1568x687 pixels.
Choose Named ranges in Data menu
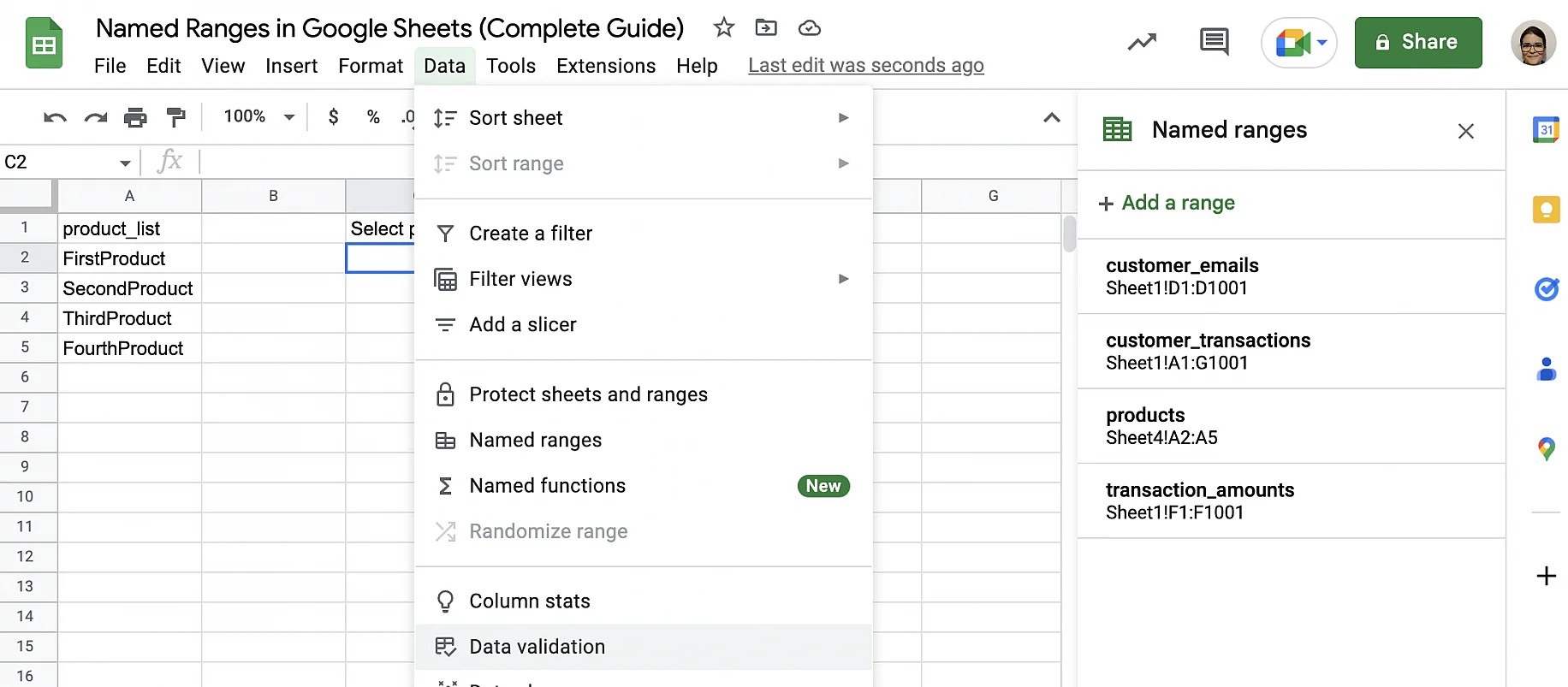(x=644, y=440)
